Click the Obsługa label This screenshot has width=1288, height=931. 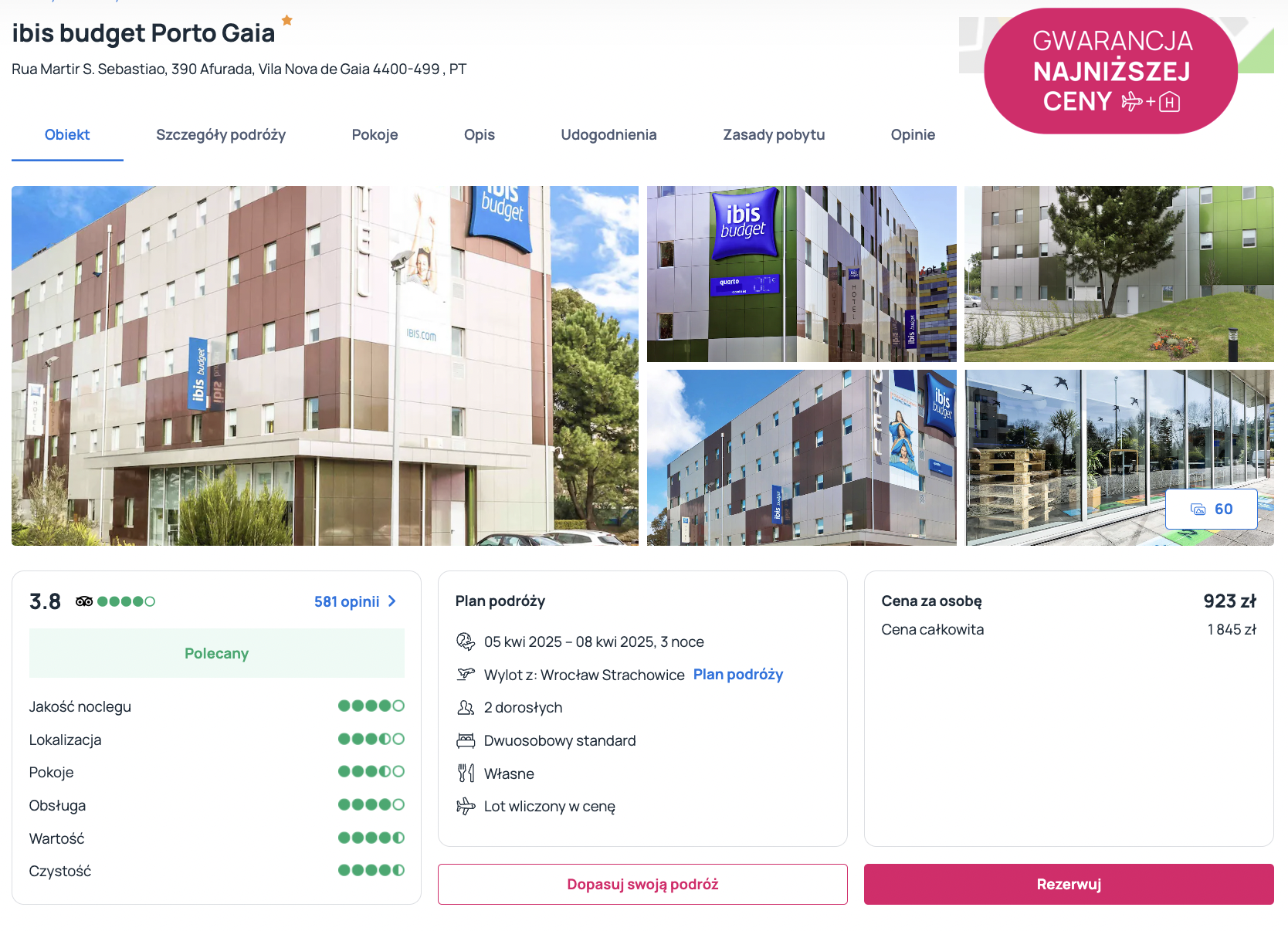[58, 806]
